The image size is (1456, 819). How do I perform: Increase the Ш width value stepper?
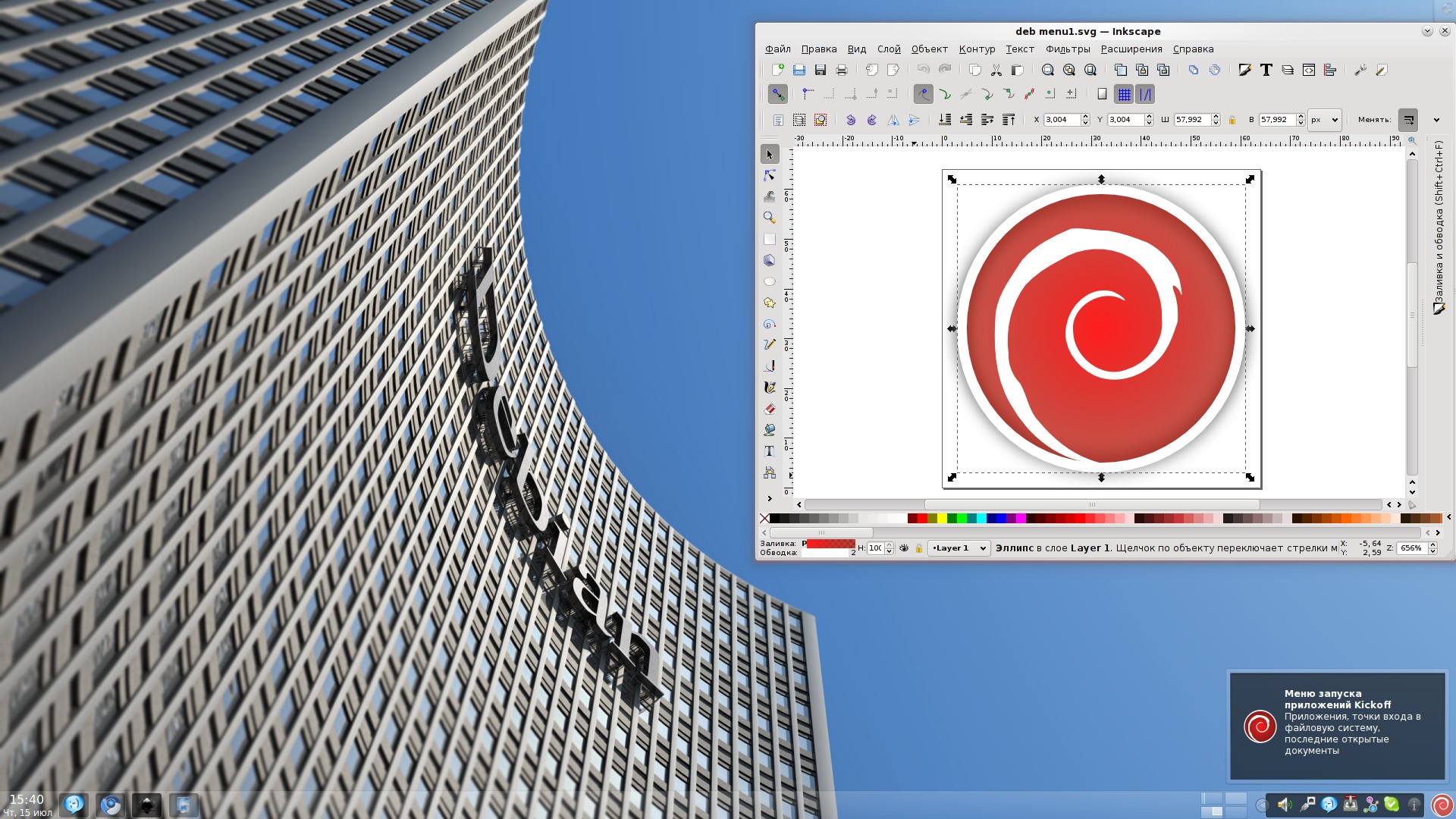1216,117
